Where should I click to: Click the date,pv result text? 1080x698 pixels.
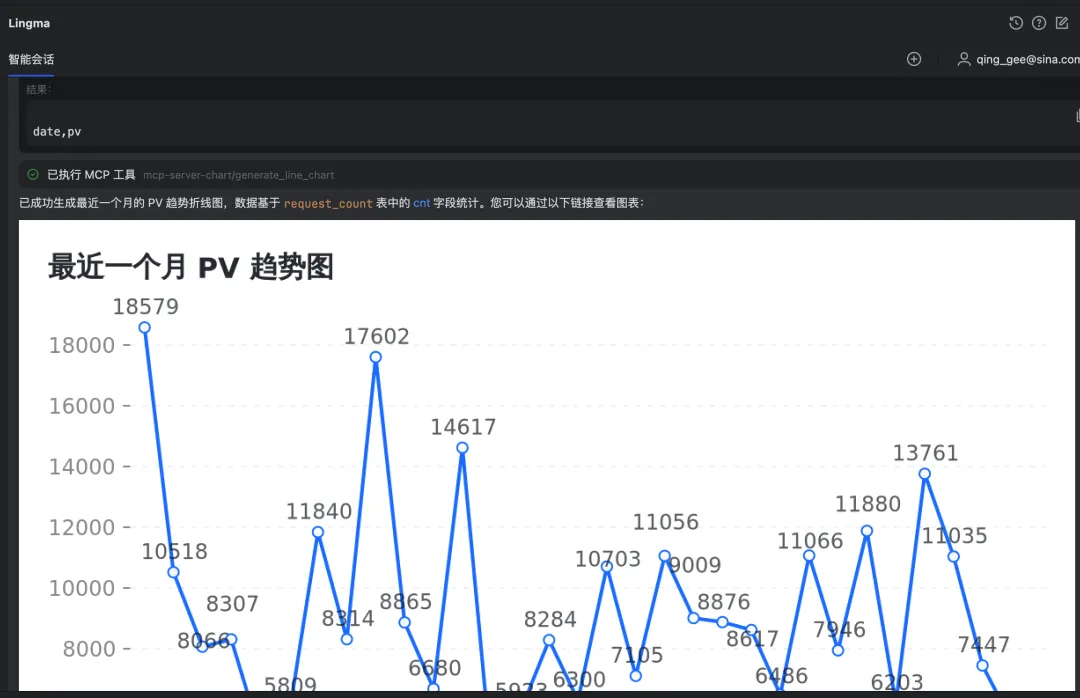coord(56,132)
